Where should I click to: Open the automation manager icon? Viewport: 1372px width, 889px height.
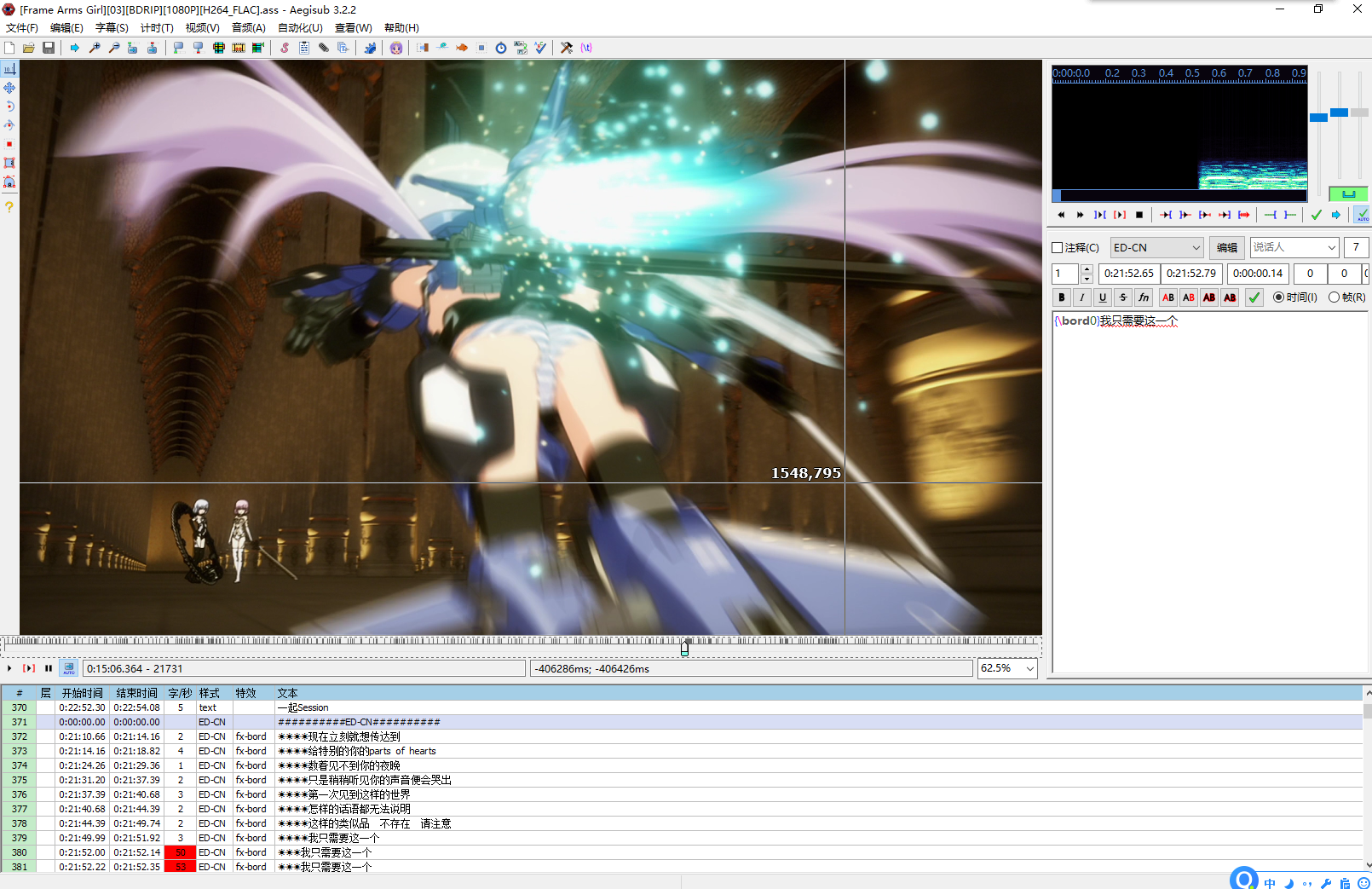(370, 48)
